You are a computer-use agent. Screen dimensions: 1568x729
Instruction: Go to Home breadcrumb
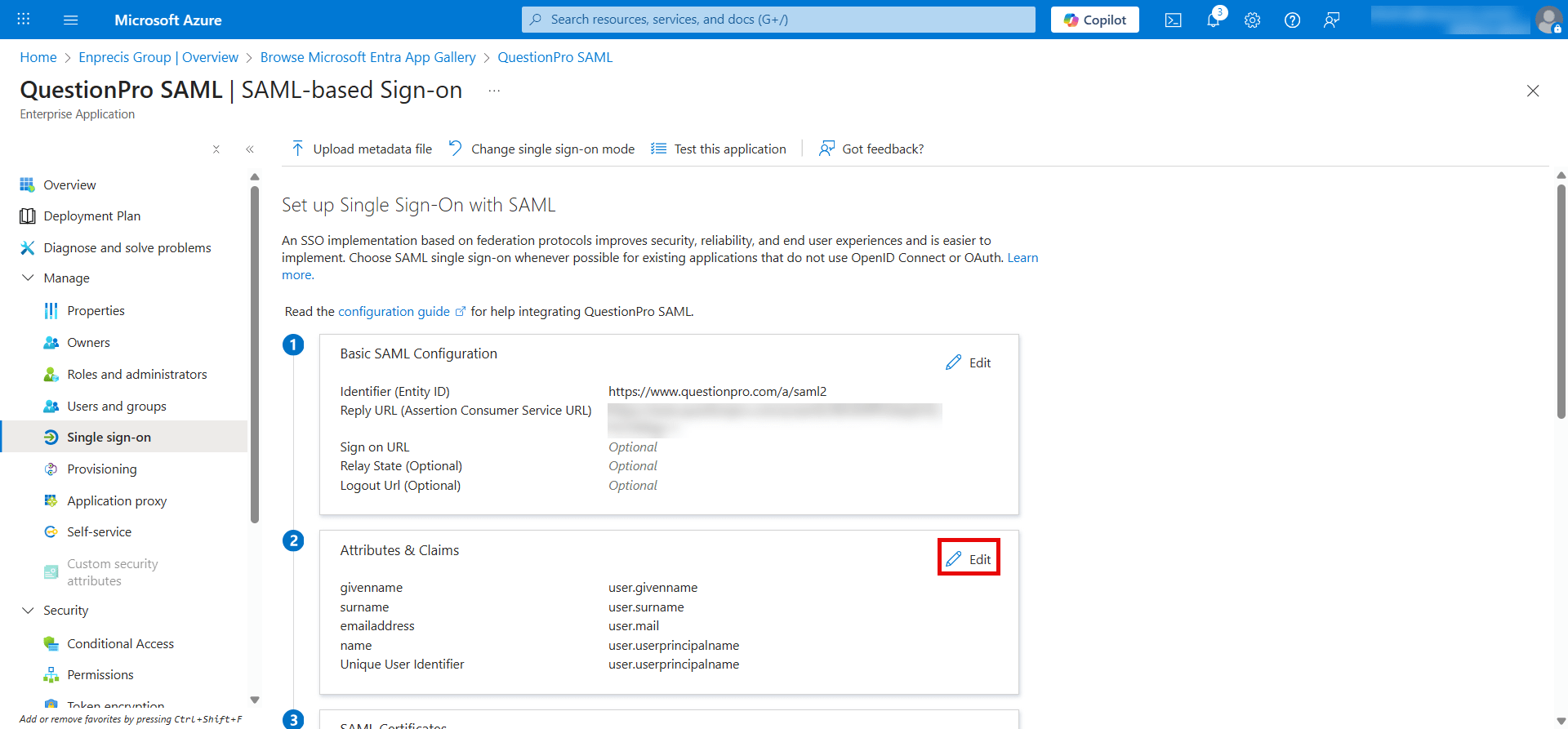pos(38,57)
